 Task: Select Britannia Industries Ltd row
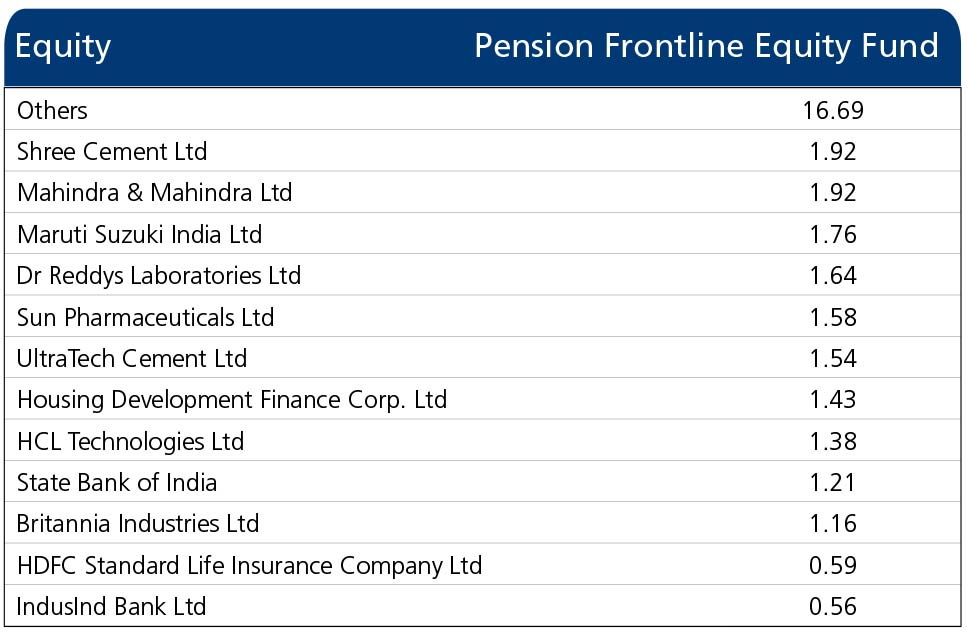click(482, 523)
